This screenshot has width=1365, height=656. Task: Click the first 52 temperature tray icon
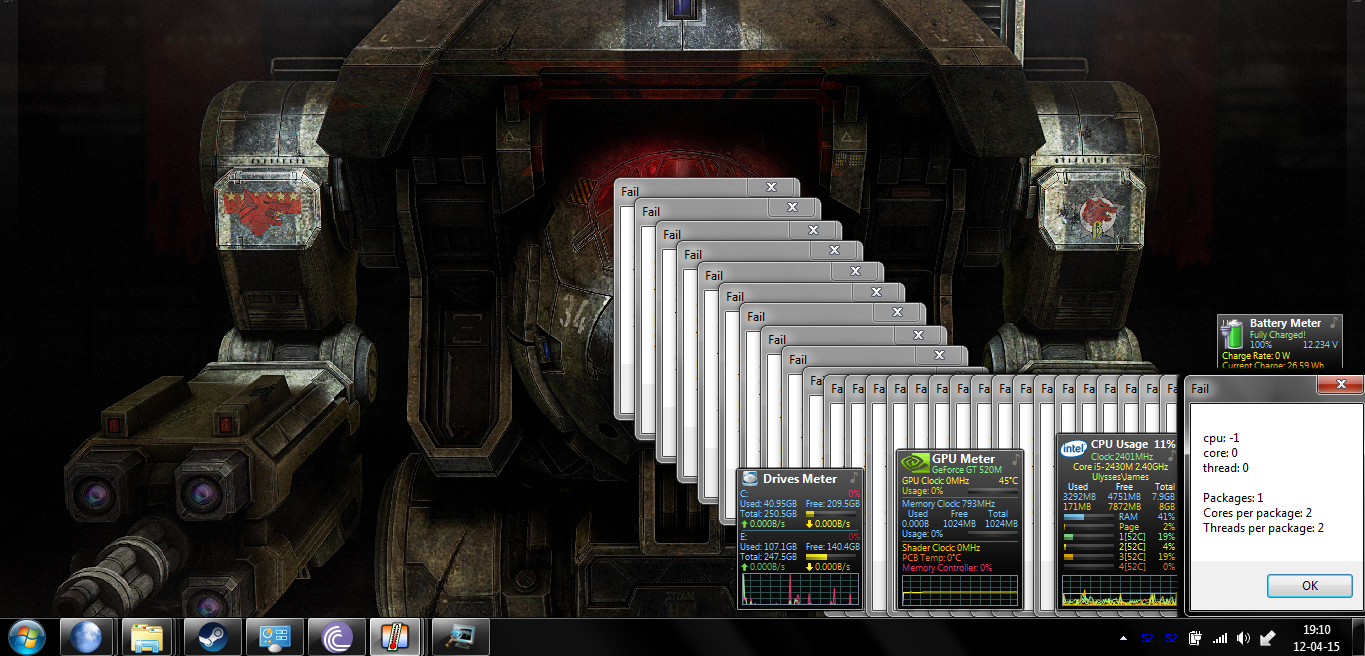point(1146,638)
